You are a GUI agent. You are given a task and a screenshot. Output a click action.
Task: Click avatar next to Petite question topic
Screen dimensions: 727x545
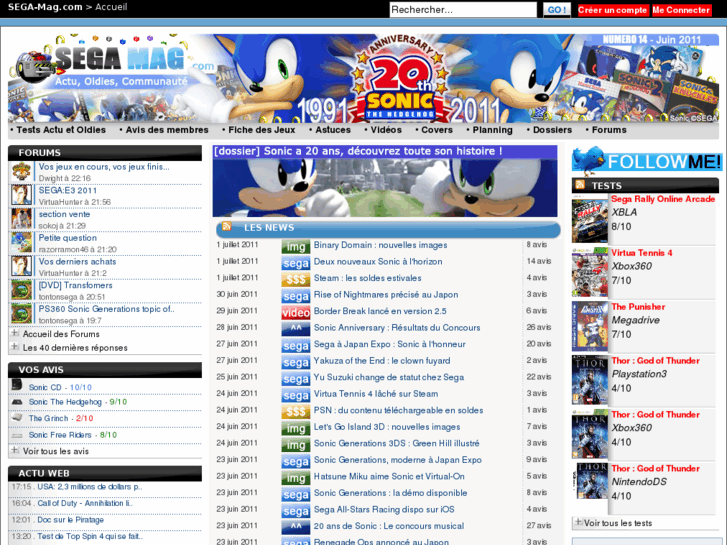pos(21,243)
